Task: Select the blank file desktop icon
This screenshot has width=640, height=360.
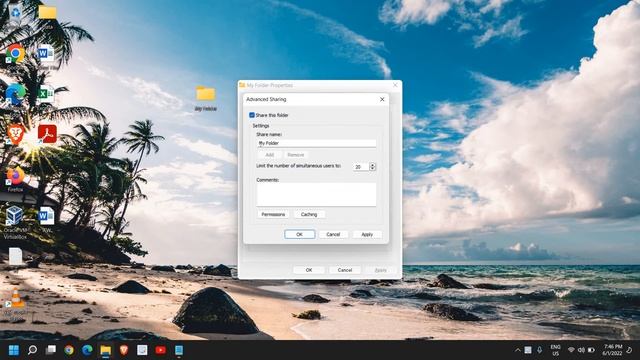Action: coord(16,256)
